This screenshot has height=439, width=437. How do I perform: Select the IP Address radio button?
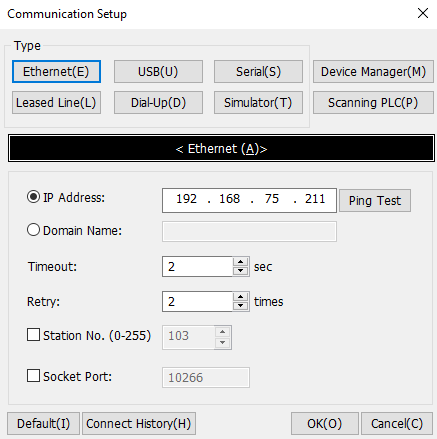pos(33,197)
